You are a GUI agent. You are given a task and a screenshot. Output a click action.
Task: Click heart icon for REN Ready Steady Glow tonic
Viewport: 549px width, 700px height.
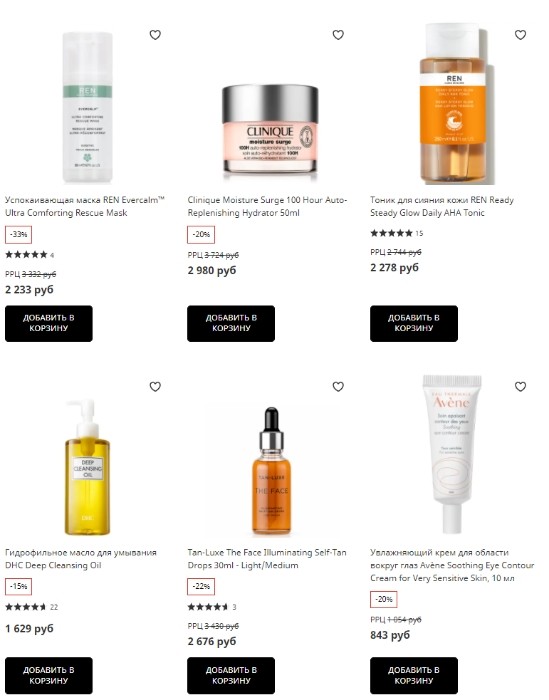(520, 35)
